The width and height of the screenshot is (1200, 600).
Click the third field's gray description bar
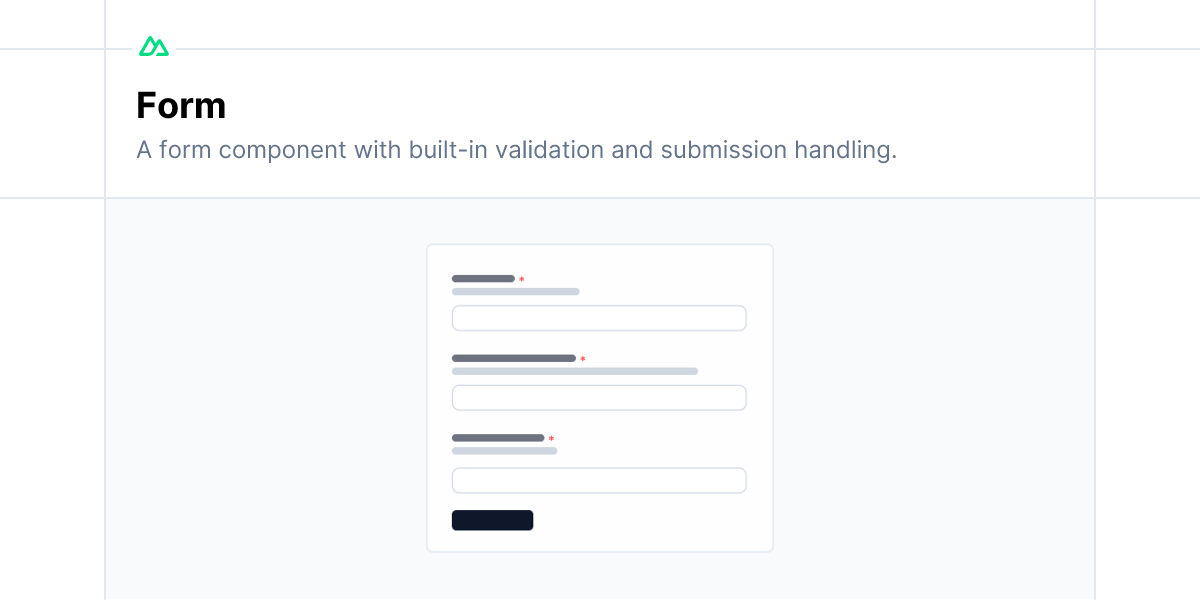(x=505, y=451)
